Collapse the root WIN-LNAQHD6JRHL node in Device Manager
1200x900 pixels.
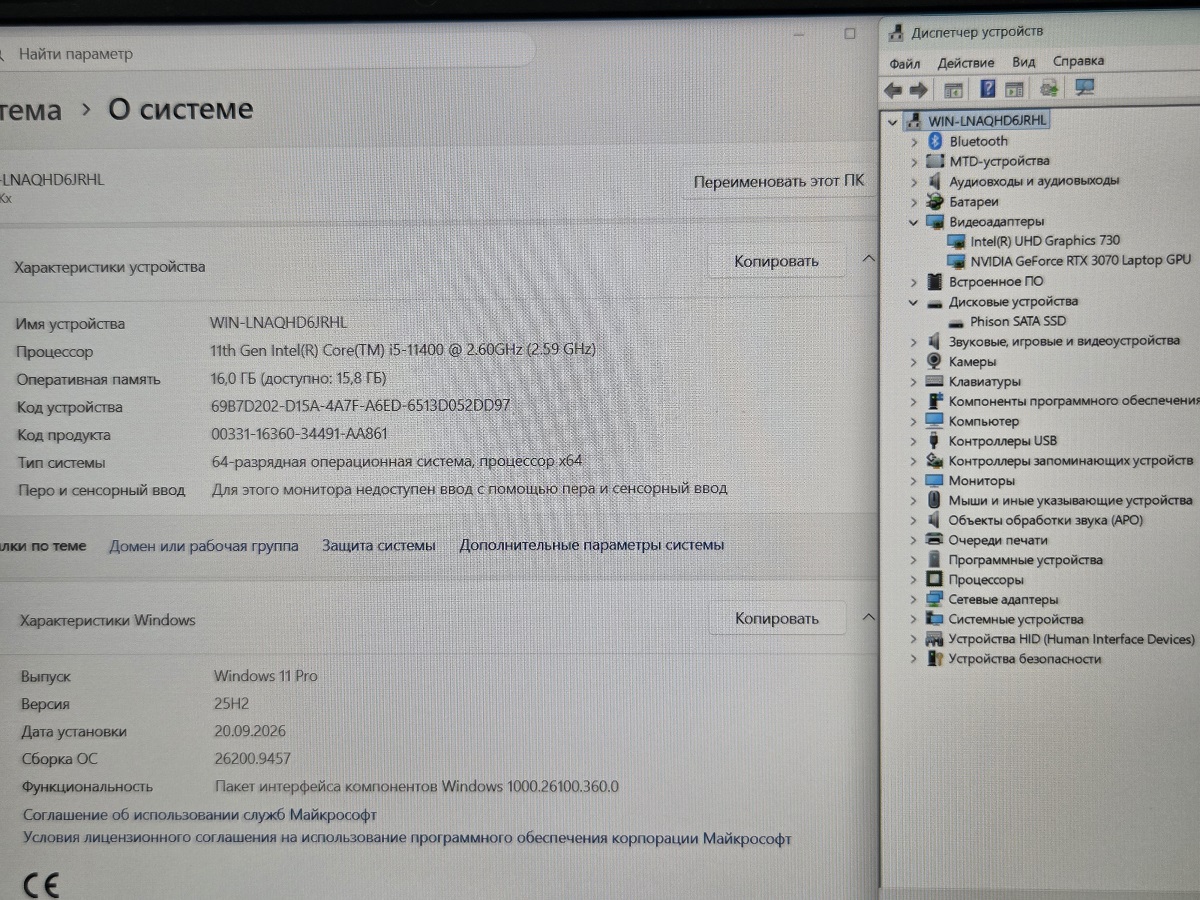tap(892, 122)
